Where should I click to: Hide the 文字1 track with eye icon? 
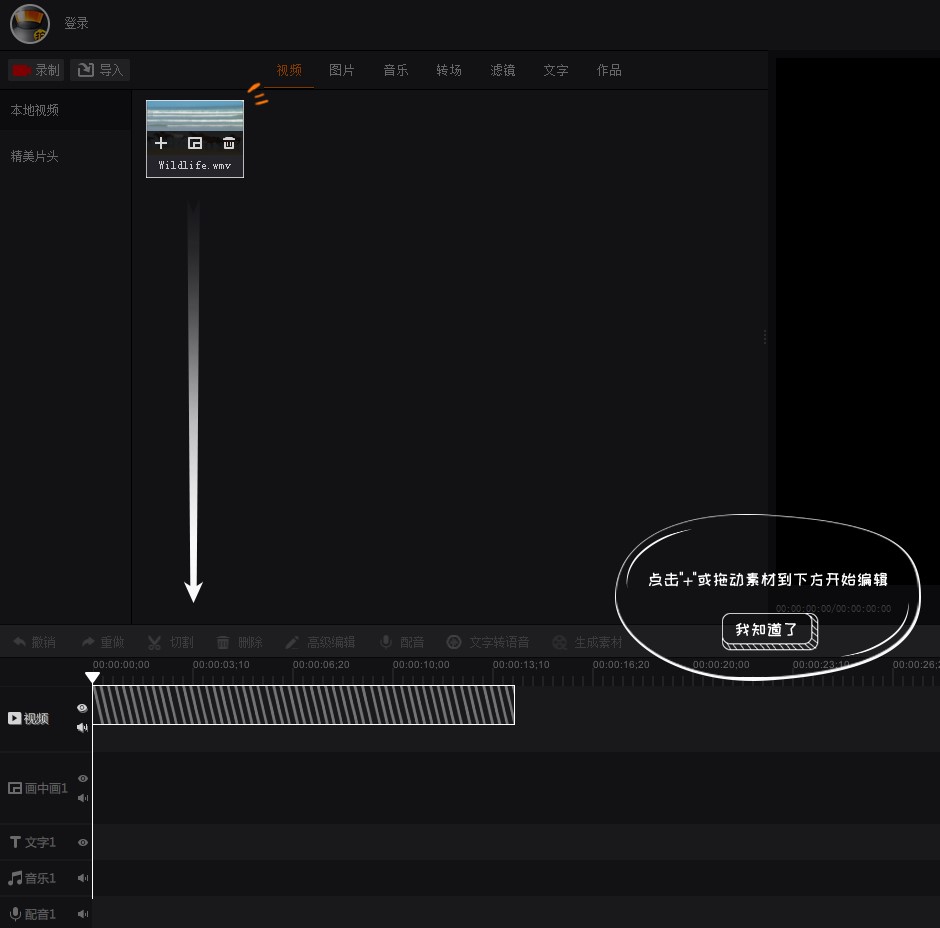[x=83, y=843]
